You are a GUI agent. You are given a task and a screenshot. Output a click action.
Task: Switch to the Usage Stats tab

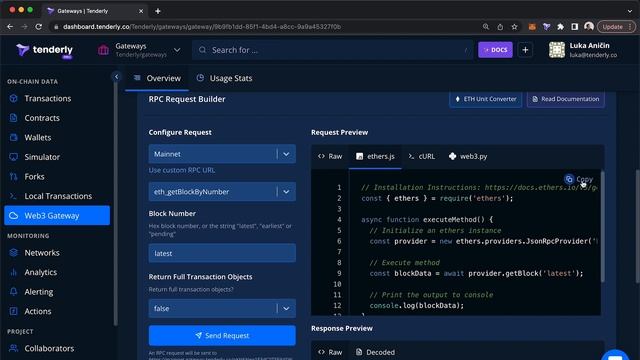[x=224, y=78]
